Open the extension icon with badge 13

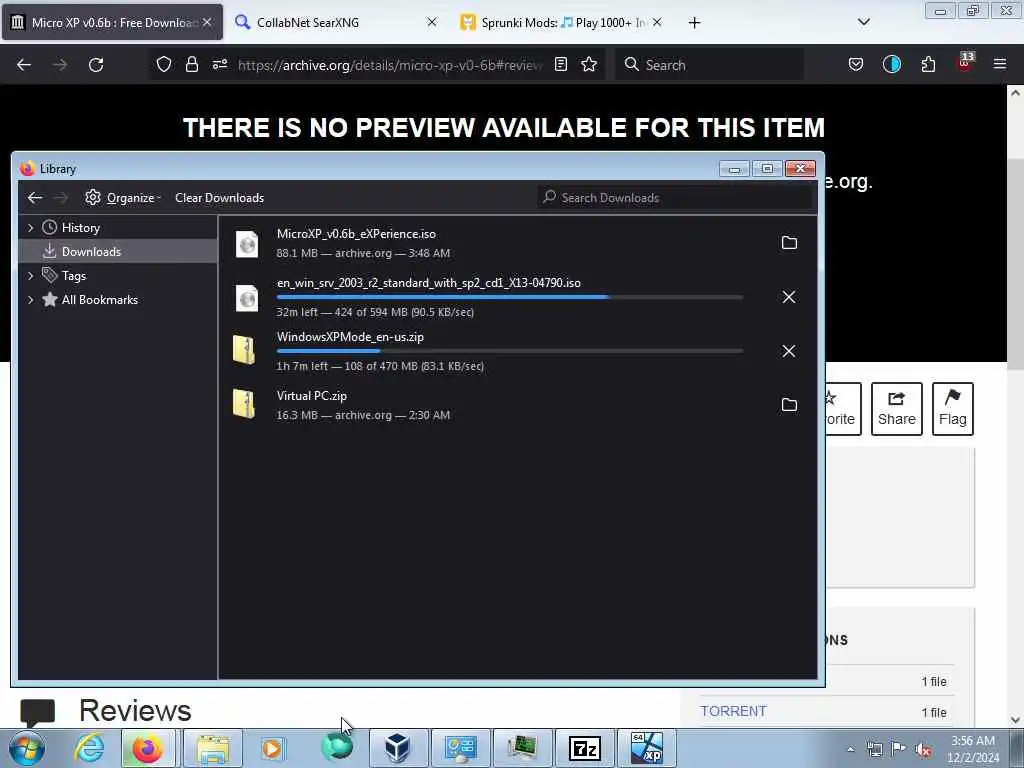tap(965, 63)
